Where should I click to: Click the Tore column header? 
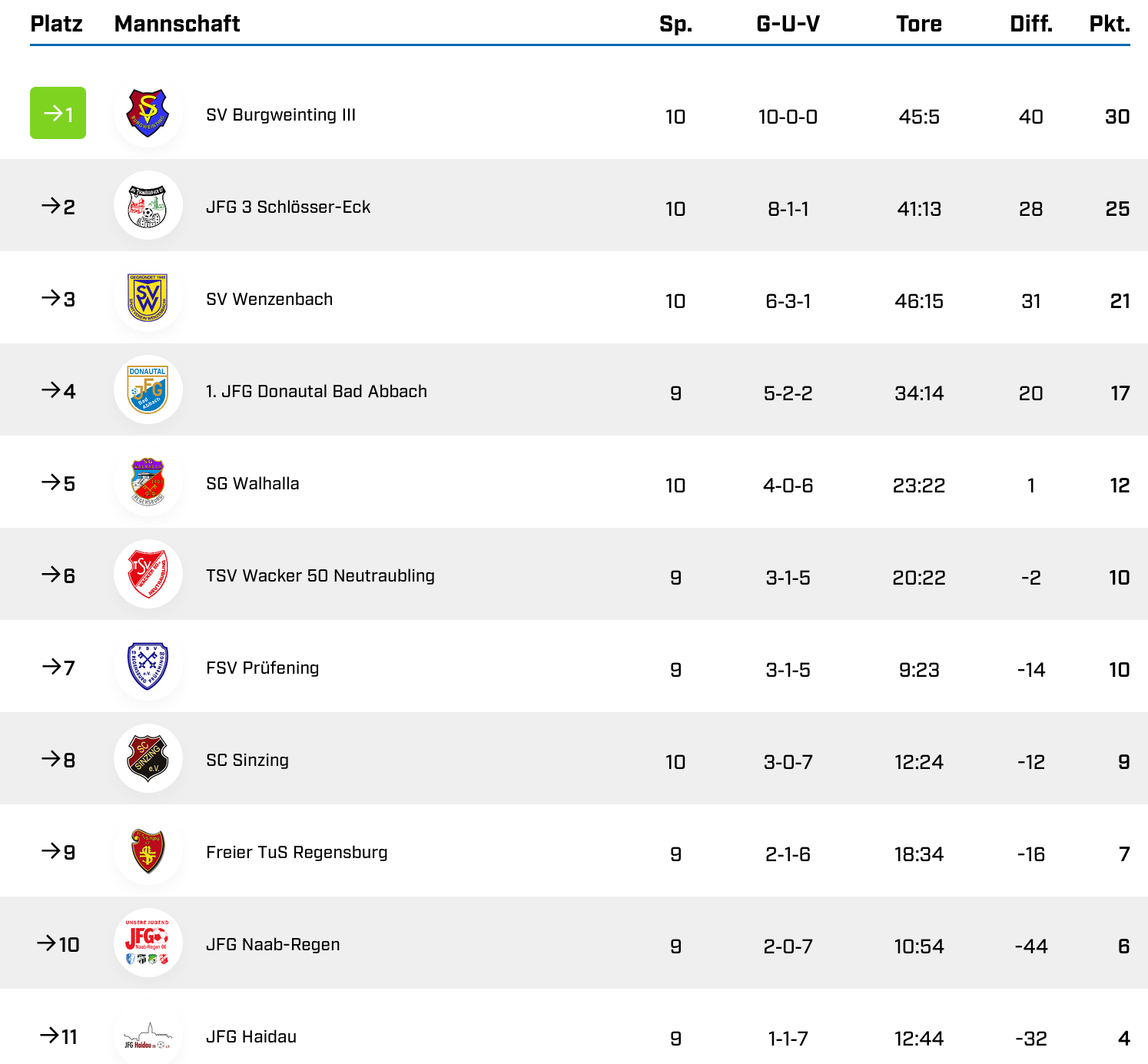click(919, 24)
